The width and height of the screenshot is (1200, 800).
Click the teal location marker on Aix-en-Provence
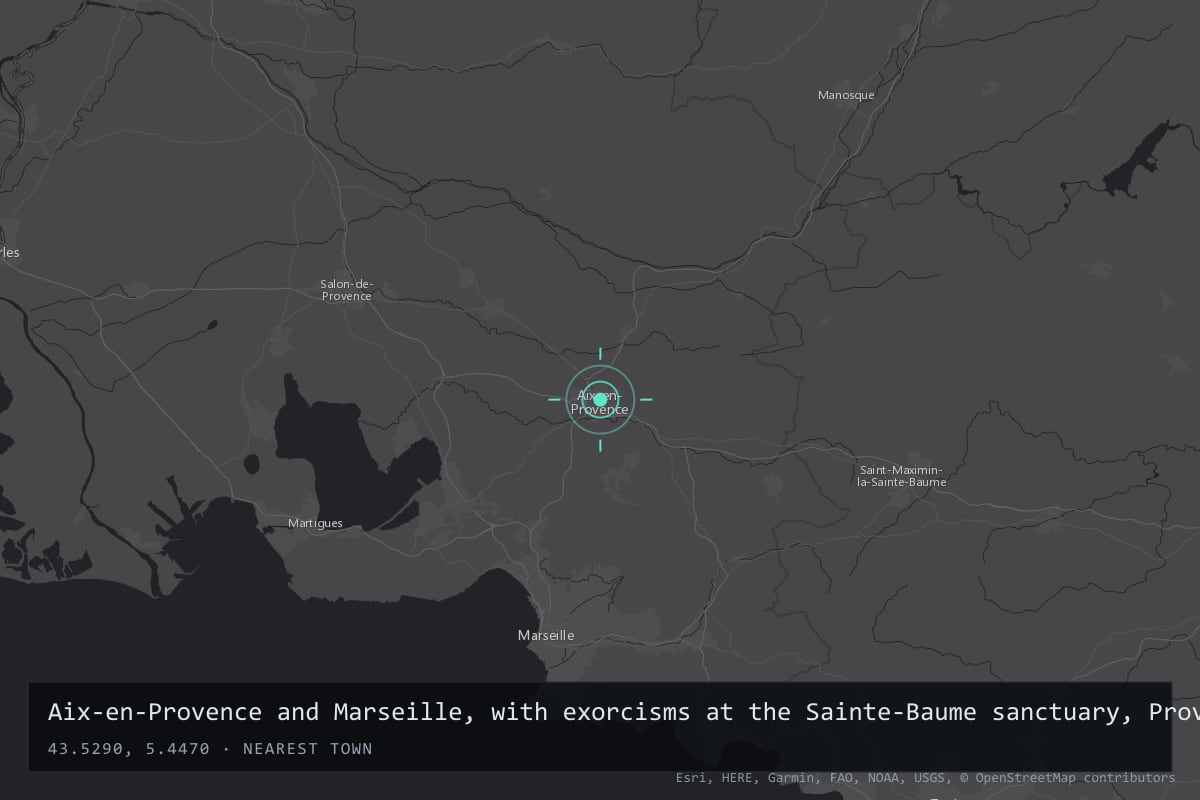pos(600,399)
